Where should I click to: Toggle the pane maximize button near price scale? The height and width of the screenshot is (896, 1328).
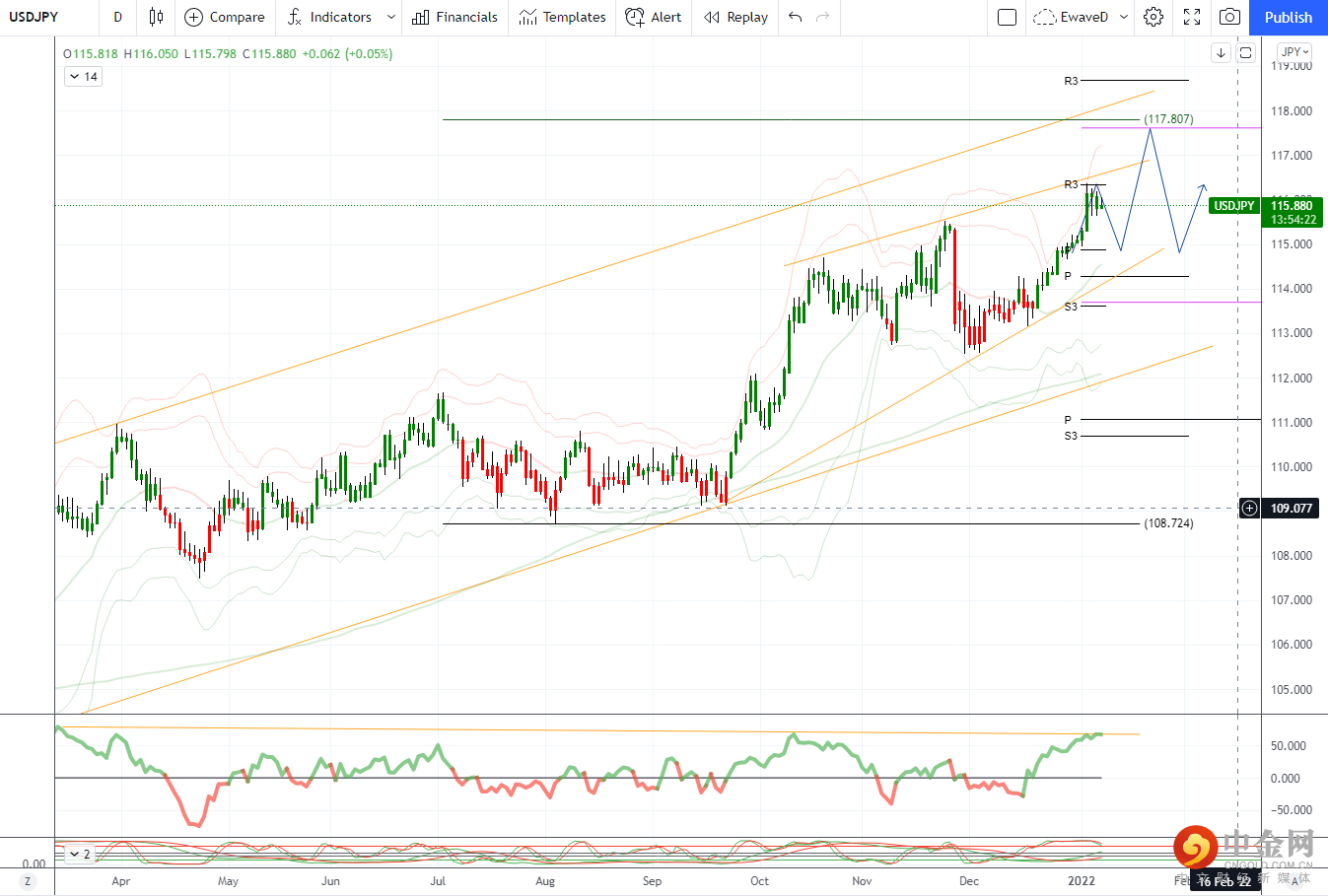pos(1245,53)
